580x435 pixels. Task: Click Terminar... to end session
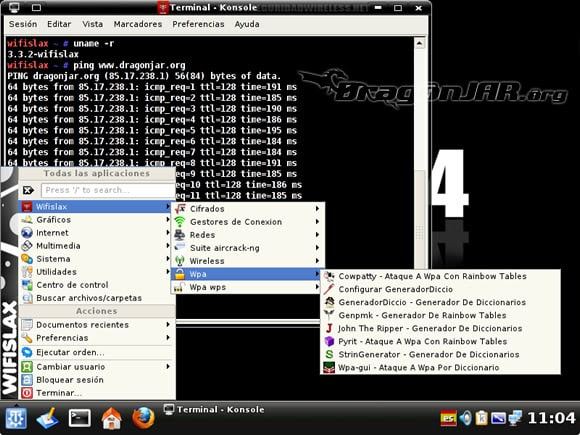pyautogui.click(x=97, y=393)
